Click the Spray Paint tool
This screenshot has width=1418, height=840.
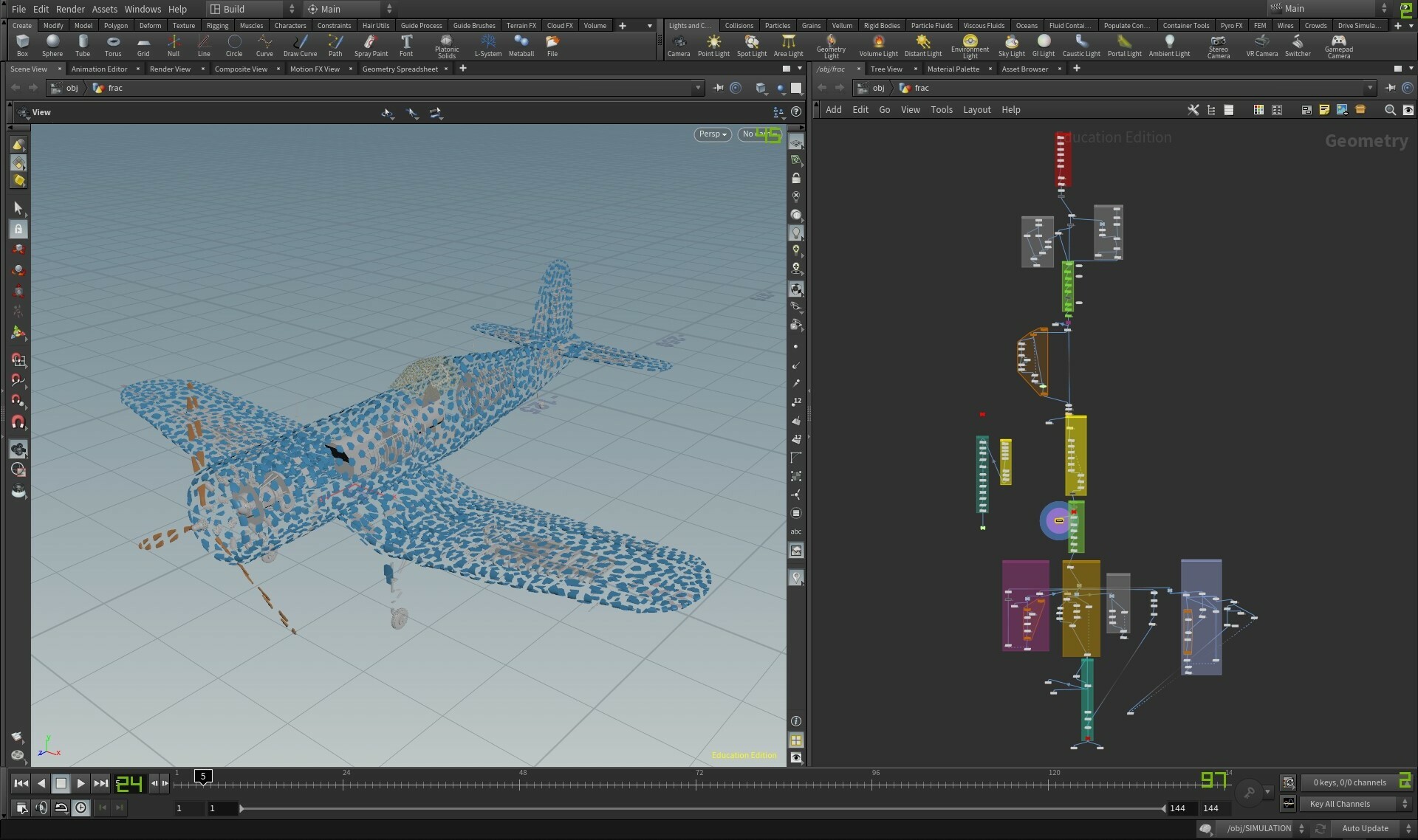coord(371,45)
